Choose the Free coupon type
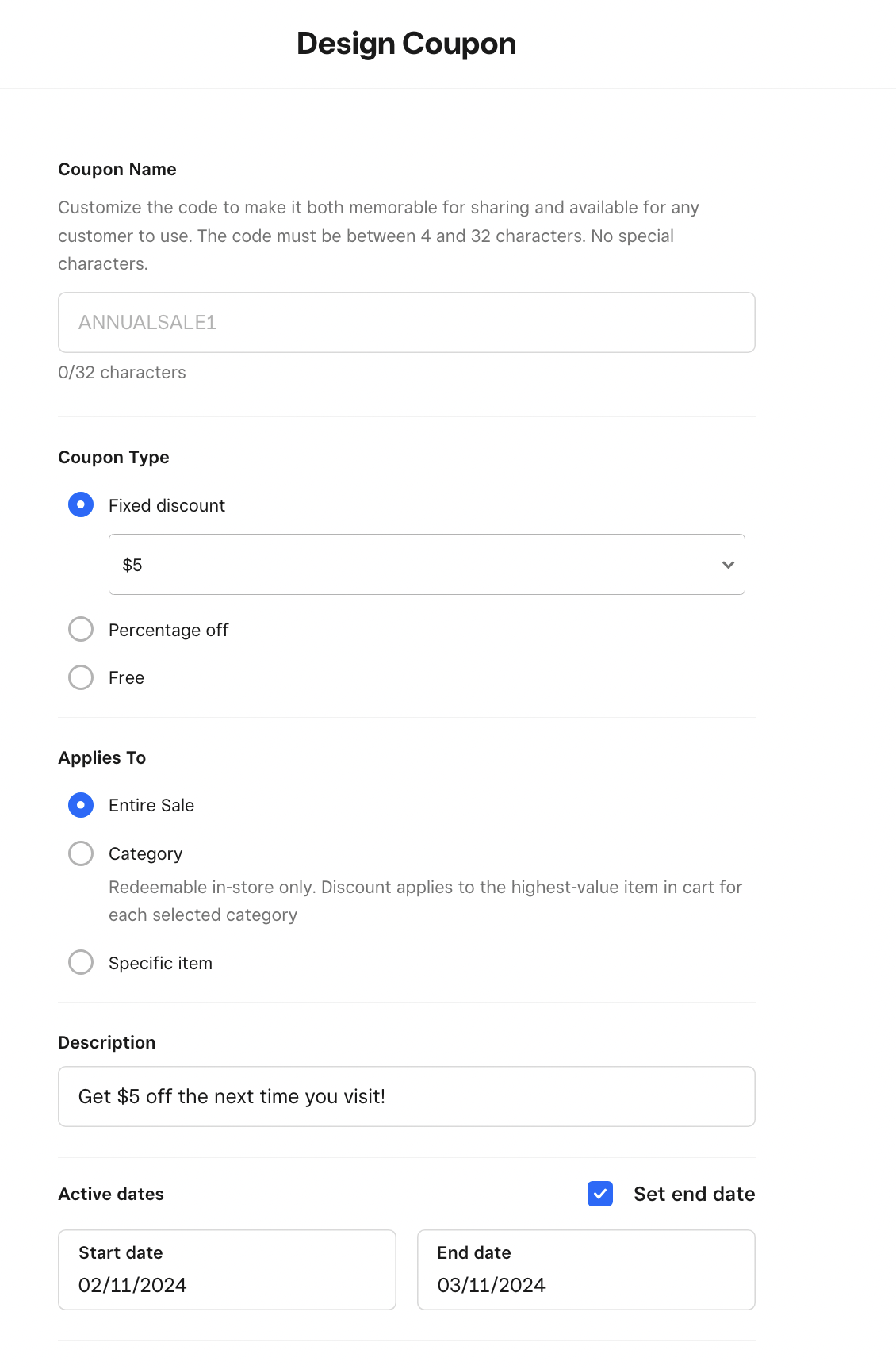This screenshot has width=896, height=1369. tap(81, 677)
